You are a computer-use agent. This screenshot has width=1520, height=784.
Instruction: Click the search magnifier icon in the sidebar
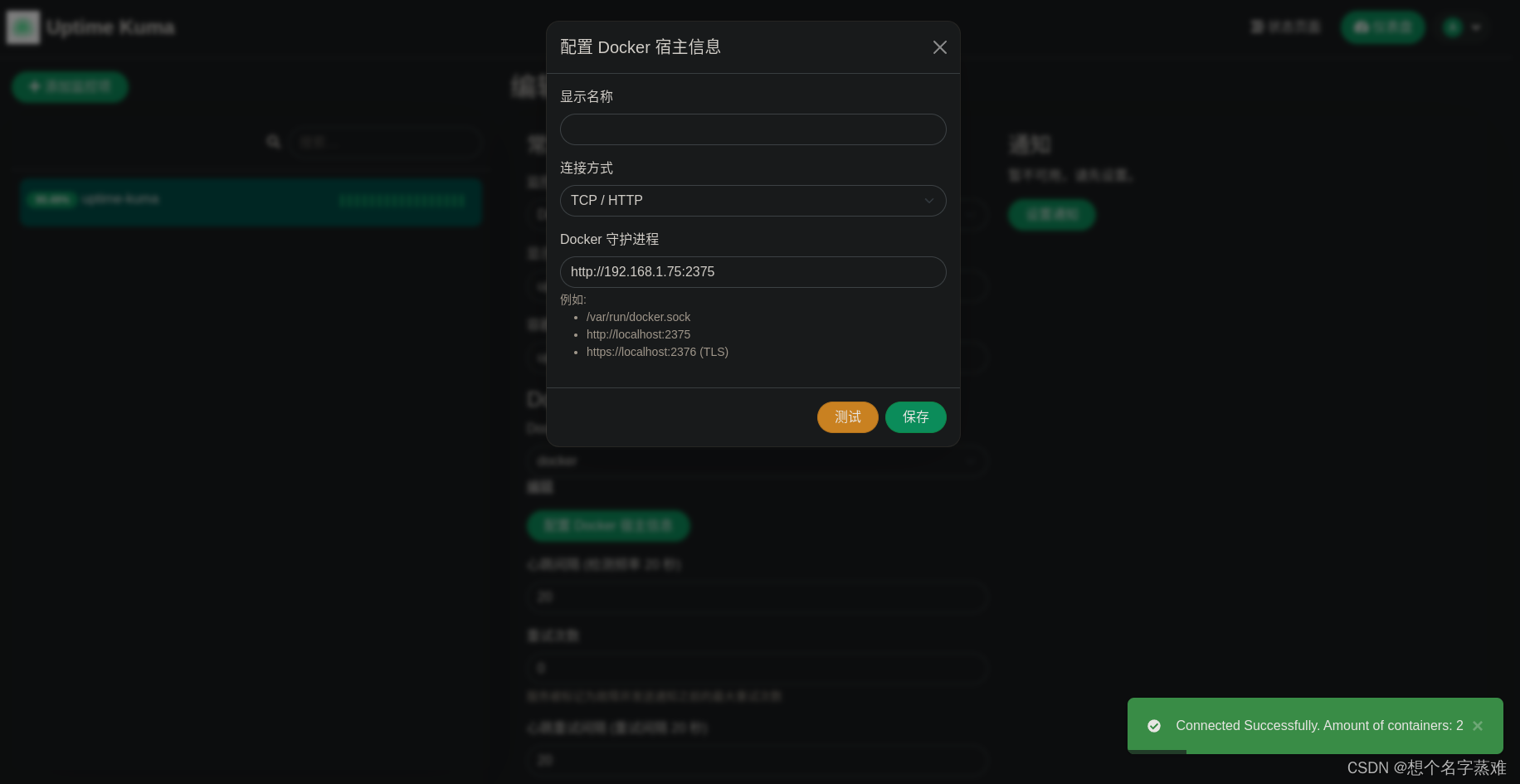[273, 142]
